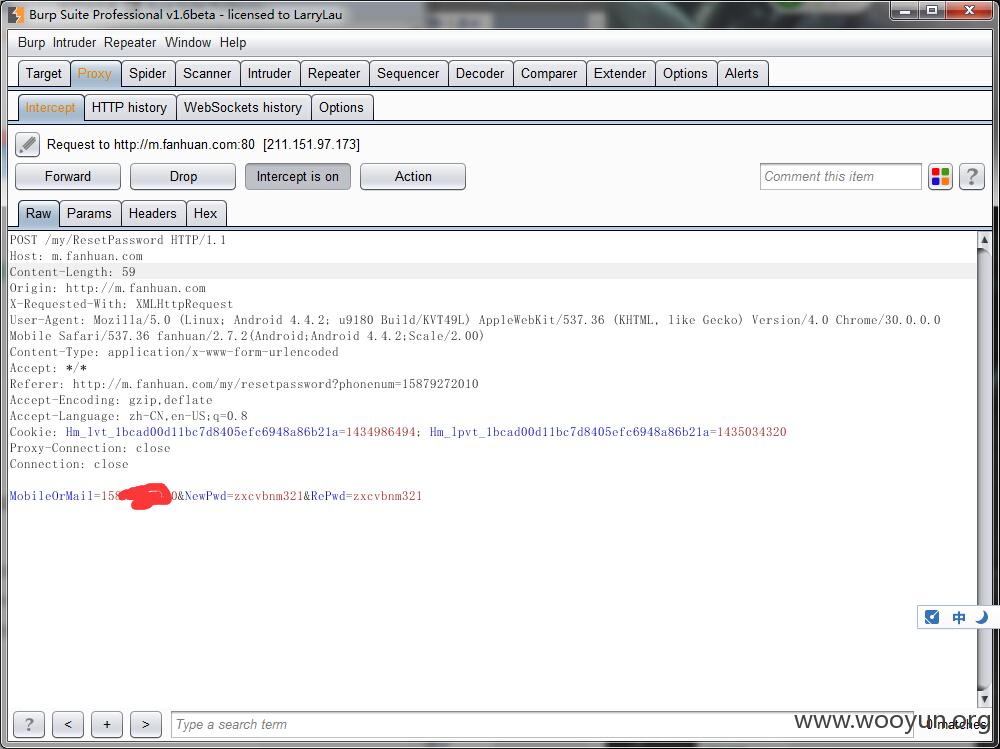Open the HTTP history sub-tab
The height and width of the screenshot is (749, 1000).
tap(129, 107)
